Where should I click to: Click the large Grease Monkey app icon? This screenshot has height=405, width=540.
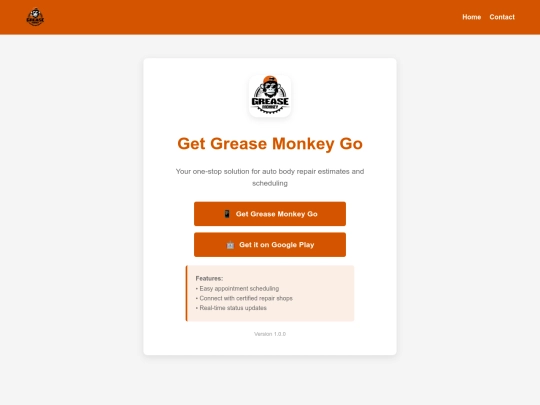tap(270, 96)
